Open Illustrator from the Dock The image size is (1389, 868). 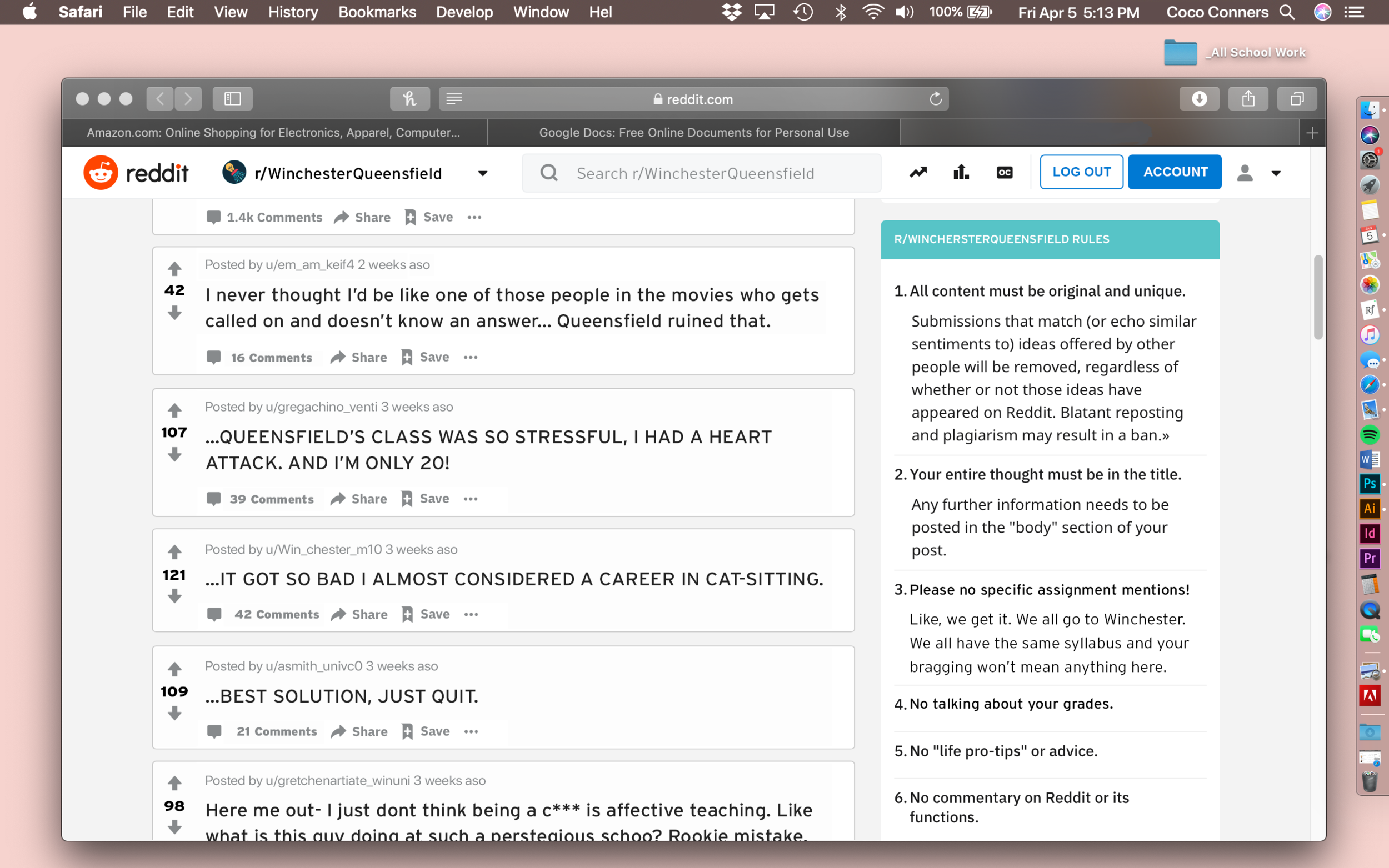click(1370, 509)
